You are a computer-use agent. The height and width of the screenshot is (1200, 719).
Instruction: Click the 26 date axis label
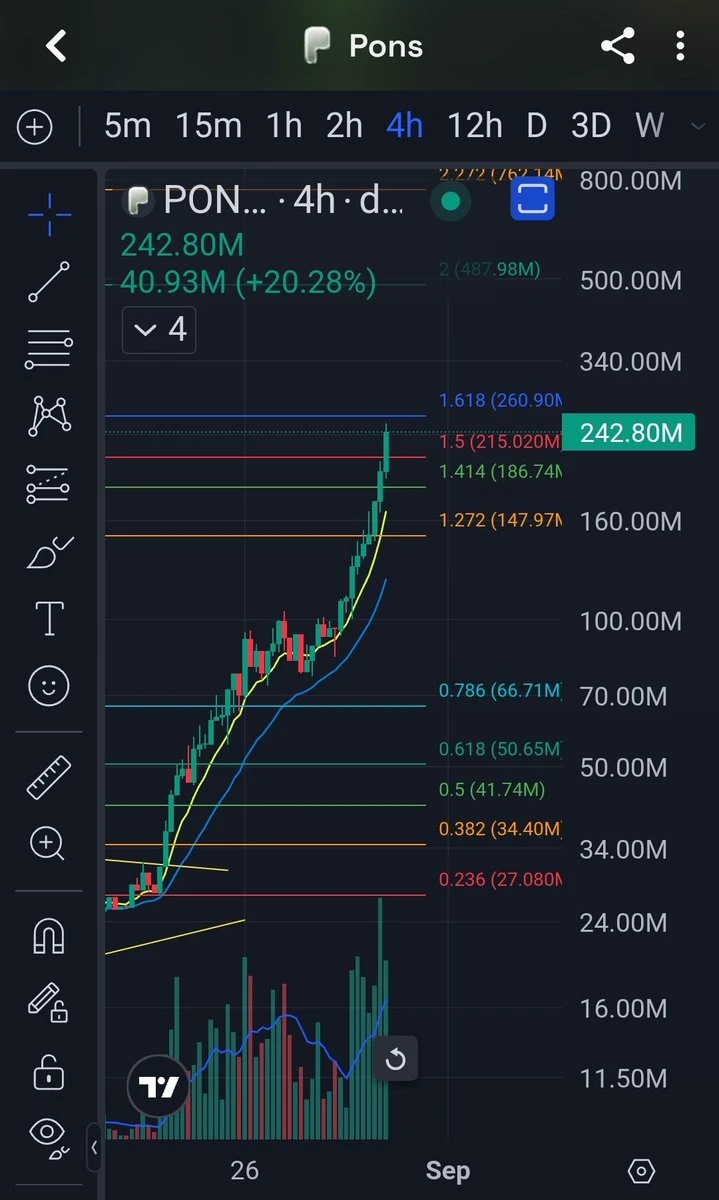coord(244,1170)
